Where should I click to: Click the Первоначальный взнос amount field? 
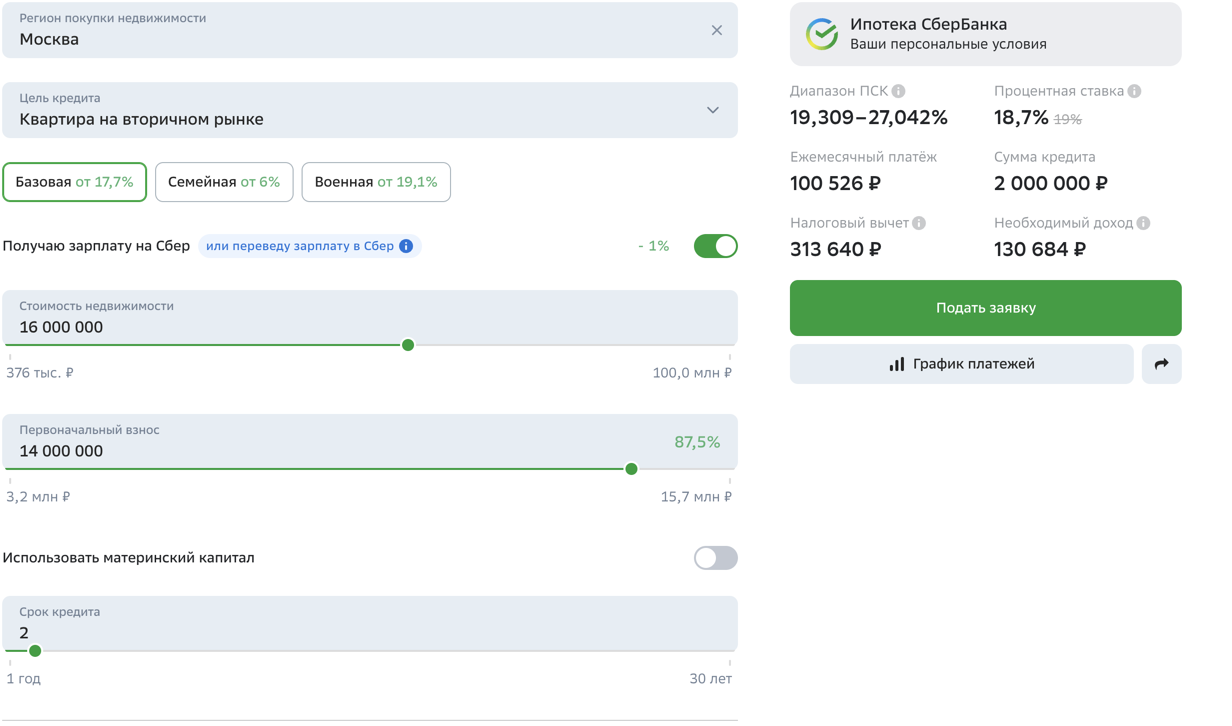pos(300,451)
